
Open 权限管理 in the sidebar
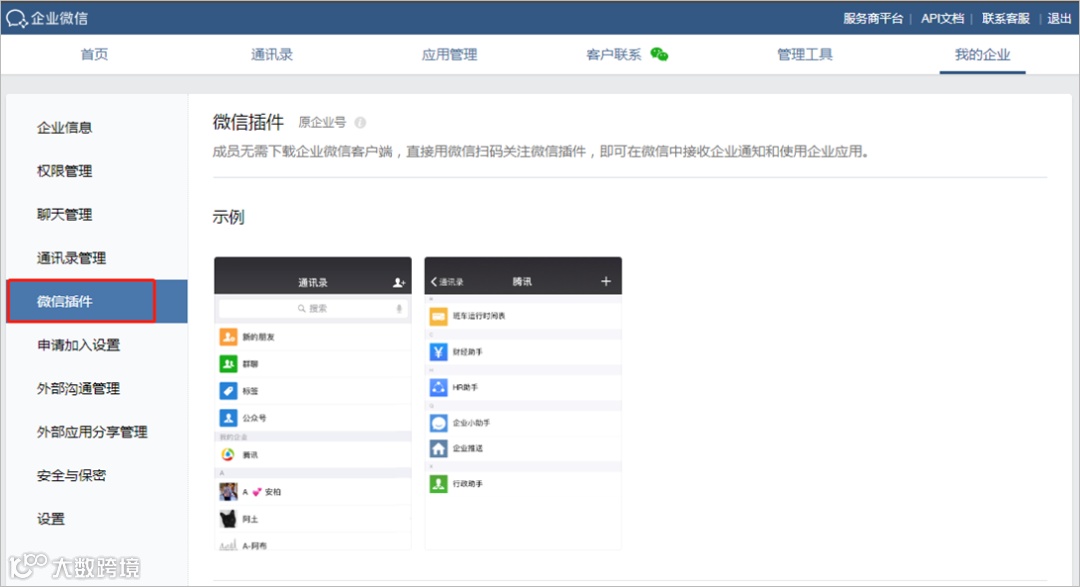(65, 171)
